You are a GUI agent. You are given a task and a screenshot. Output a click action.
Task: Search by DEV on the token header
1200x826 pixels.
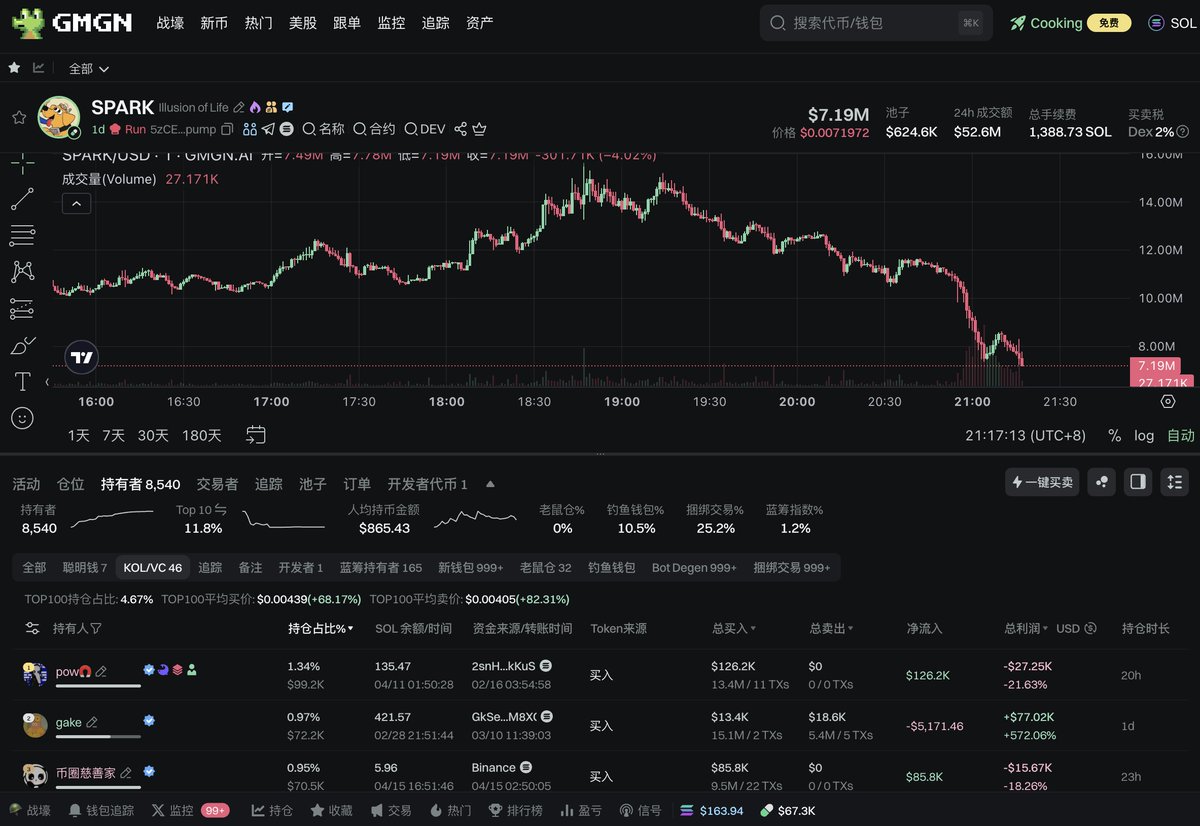tap(425, 129)
